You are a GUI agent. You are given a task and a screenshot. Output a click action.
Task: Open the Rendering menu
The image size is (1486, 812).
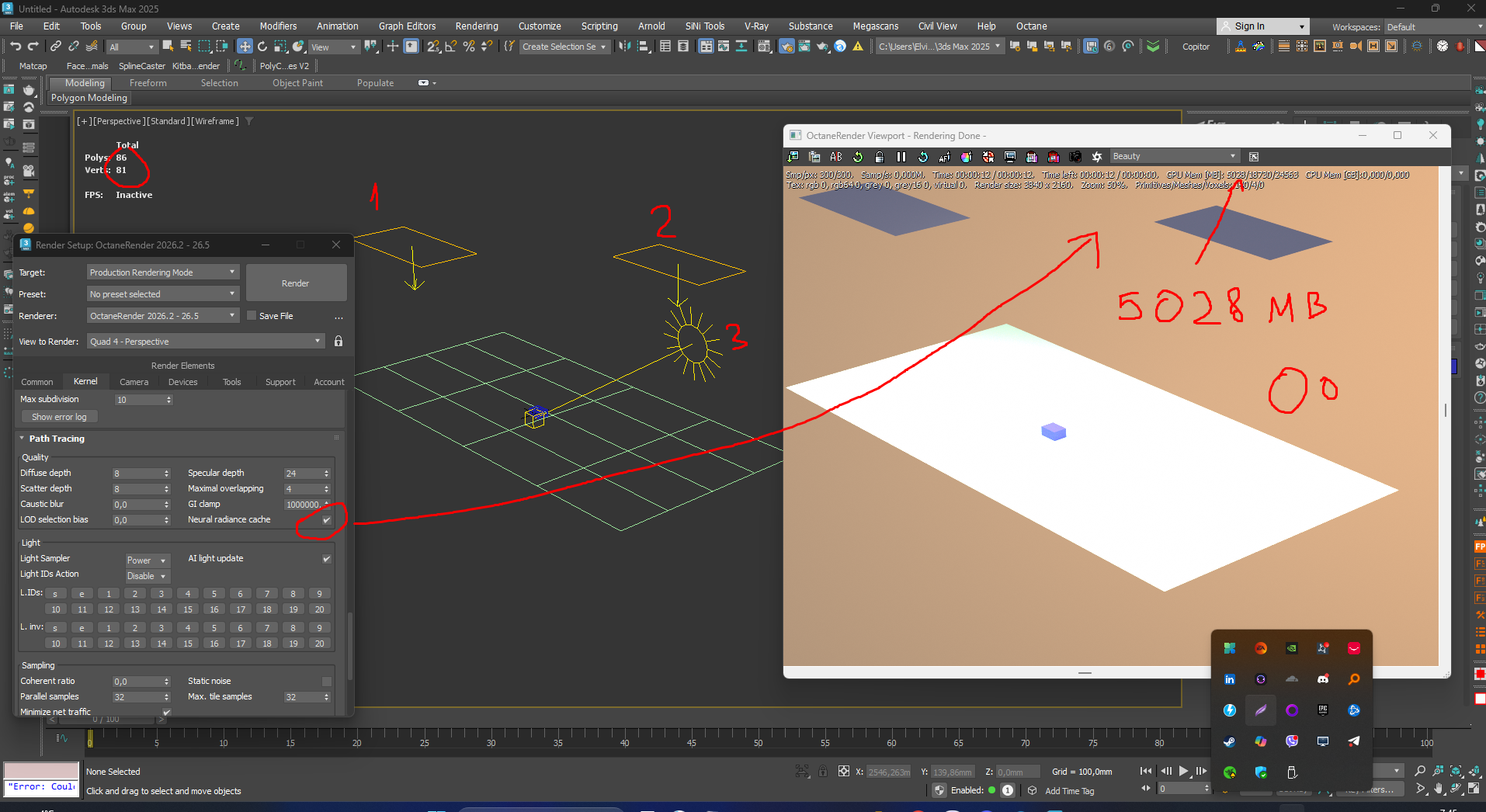point(477,26)
